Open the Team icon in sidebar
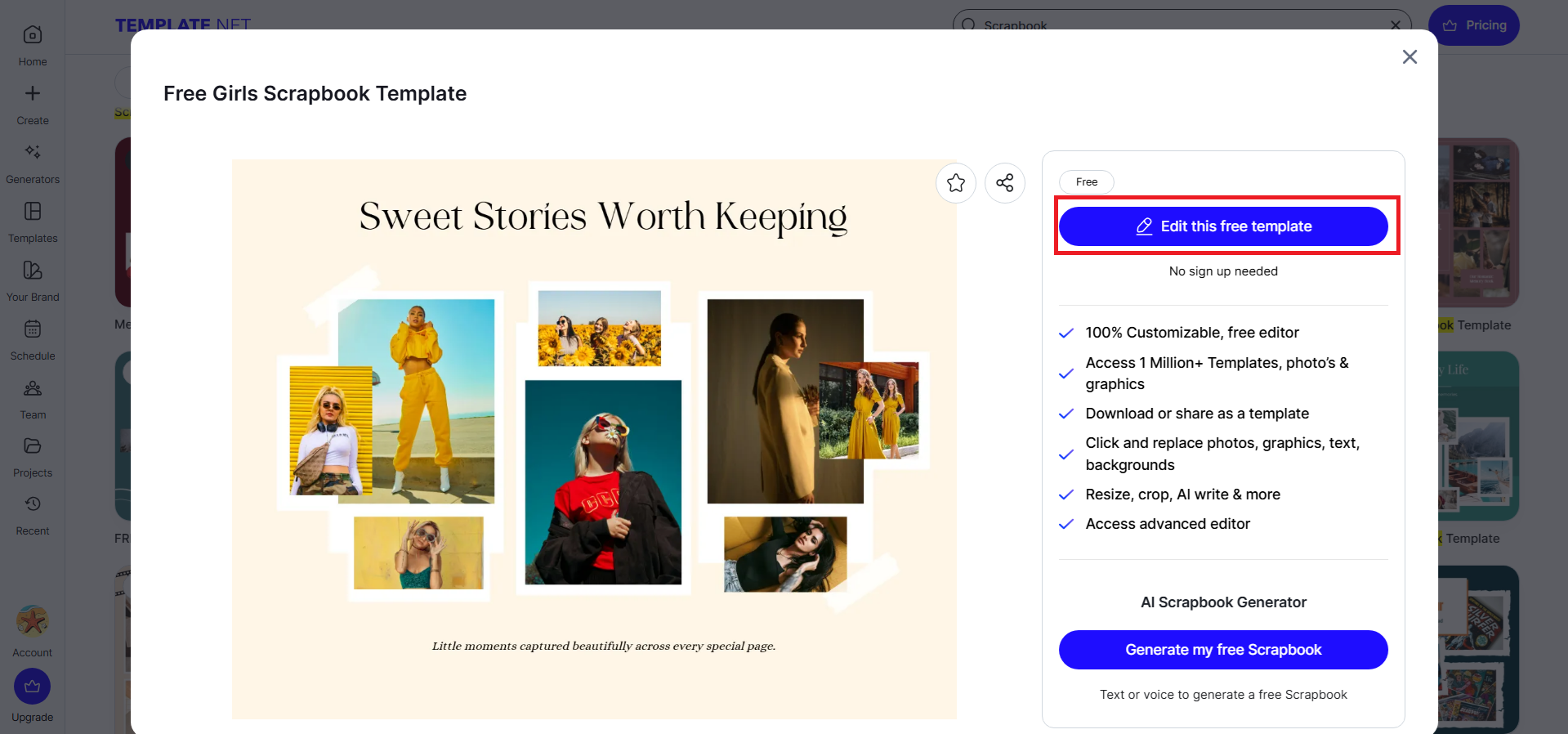The width and height of the screenshot is (1568, 734). point(33,388)
